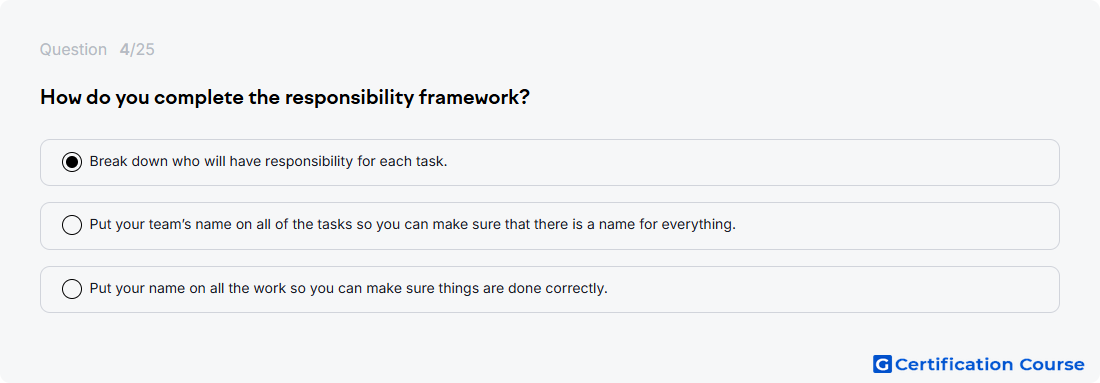Click the answer text "Put your name on all the work…"
1100x383 pixels.
349,288
